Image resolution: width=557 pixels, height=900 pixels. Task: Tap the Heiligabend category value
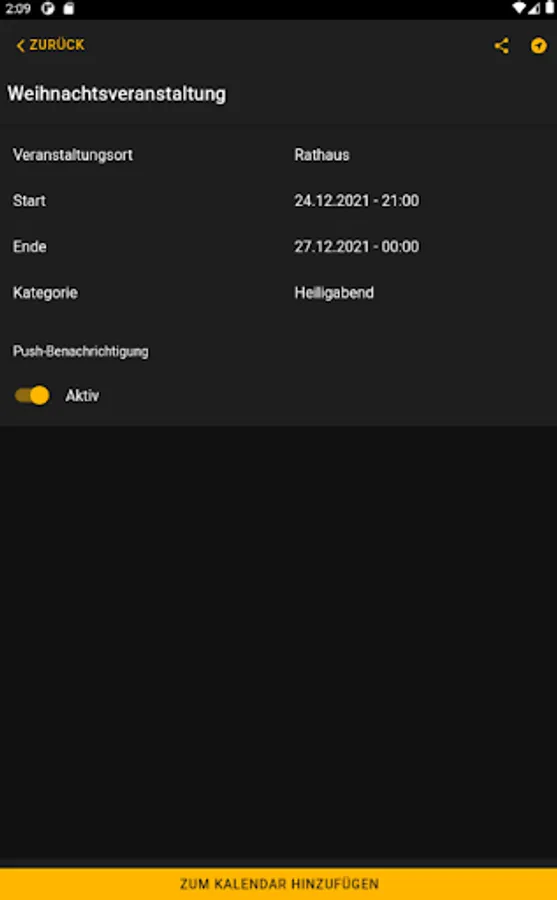click(x=334, y=293)
